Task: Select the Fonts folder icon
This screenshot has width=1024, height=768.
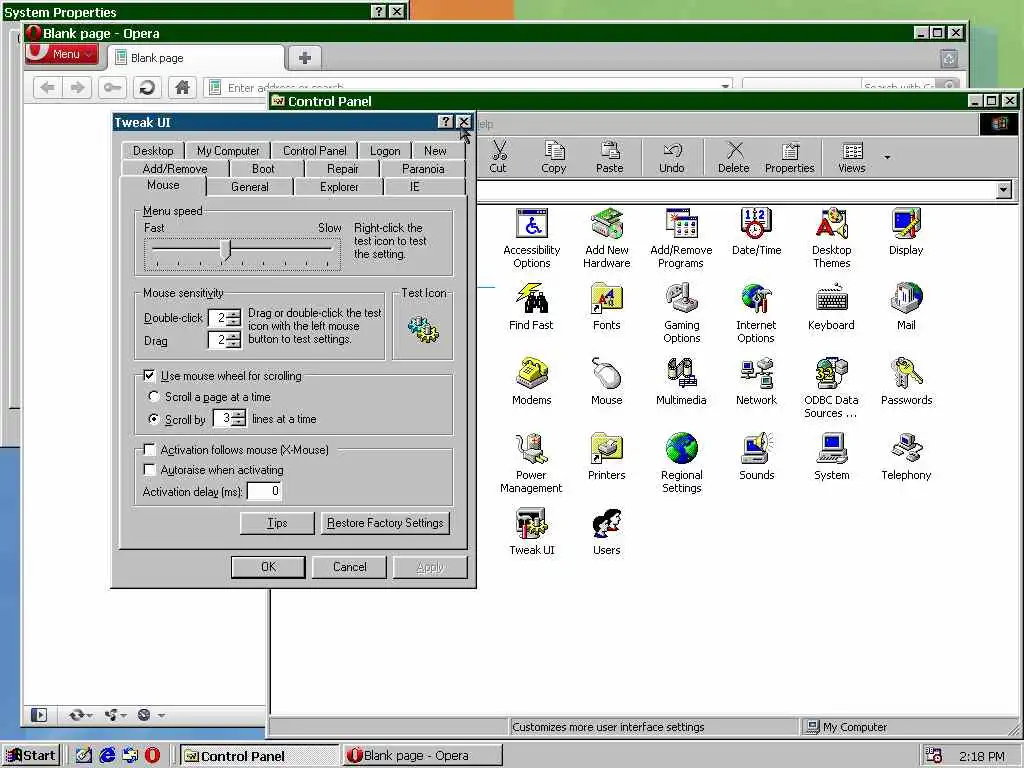Action: tap(607, 307)
